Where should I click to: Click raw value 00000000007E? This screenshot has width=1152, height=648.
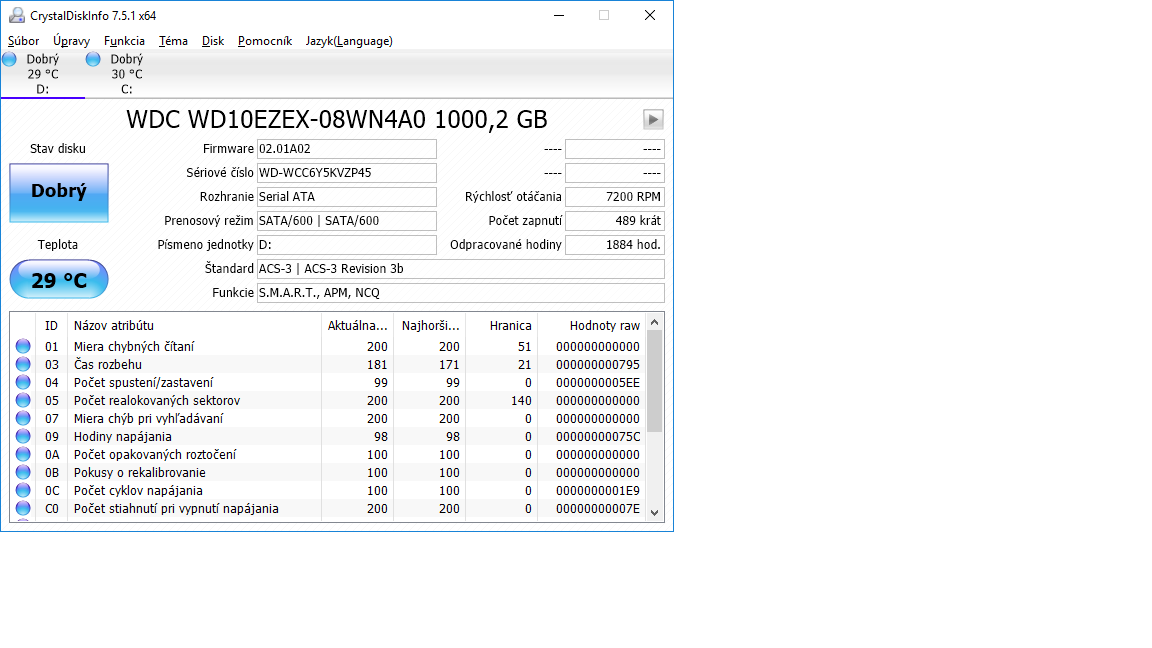598,508
